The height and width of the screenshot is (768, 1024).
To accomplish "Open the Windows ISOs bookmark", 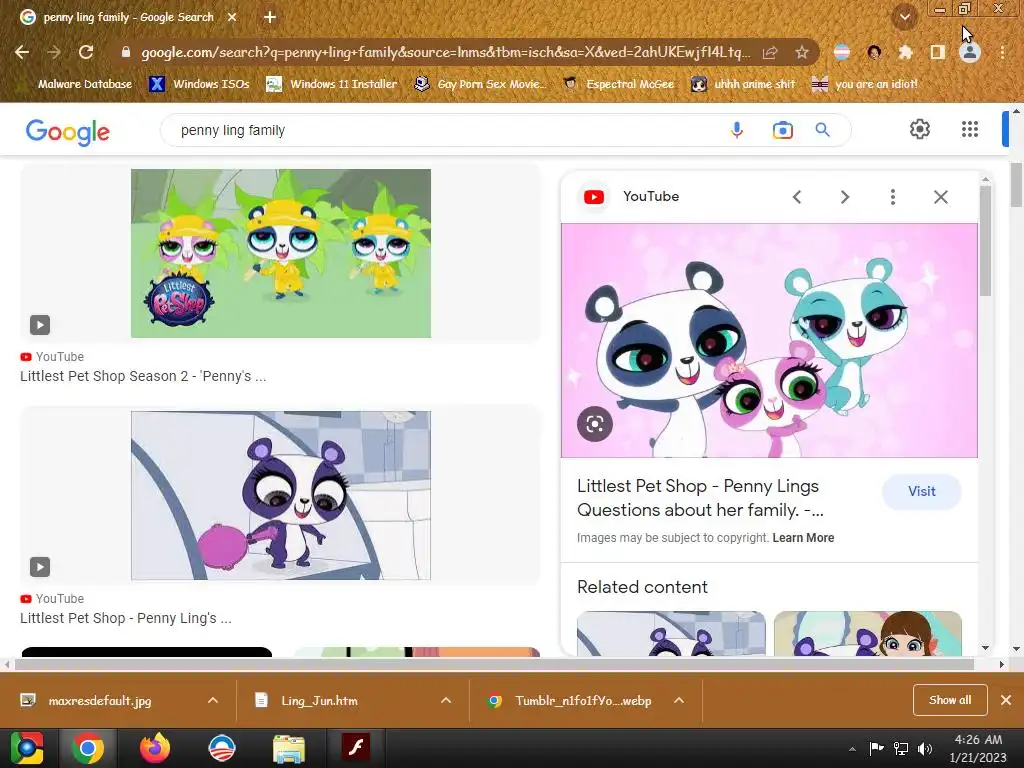I will [x=199, y=84].
